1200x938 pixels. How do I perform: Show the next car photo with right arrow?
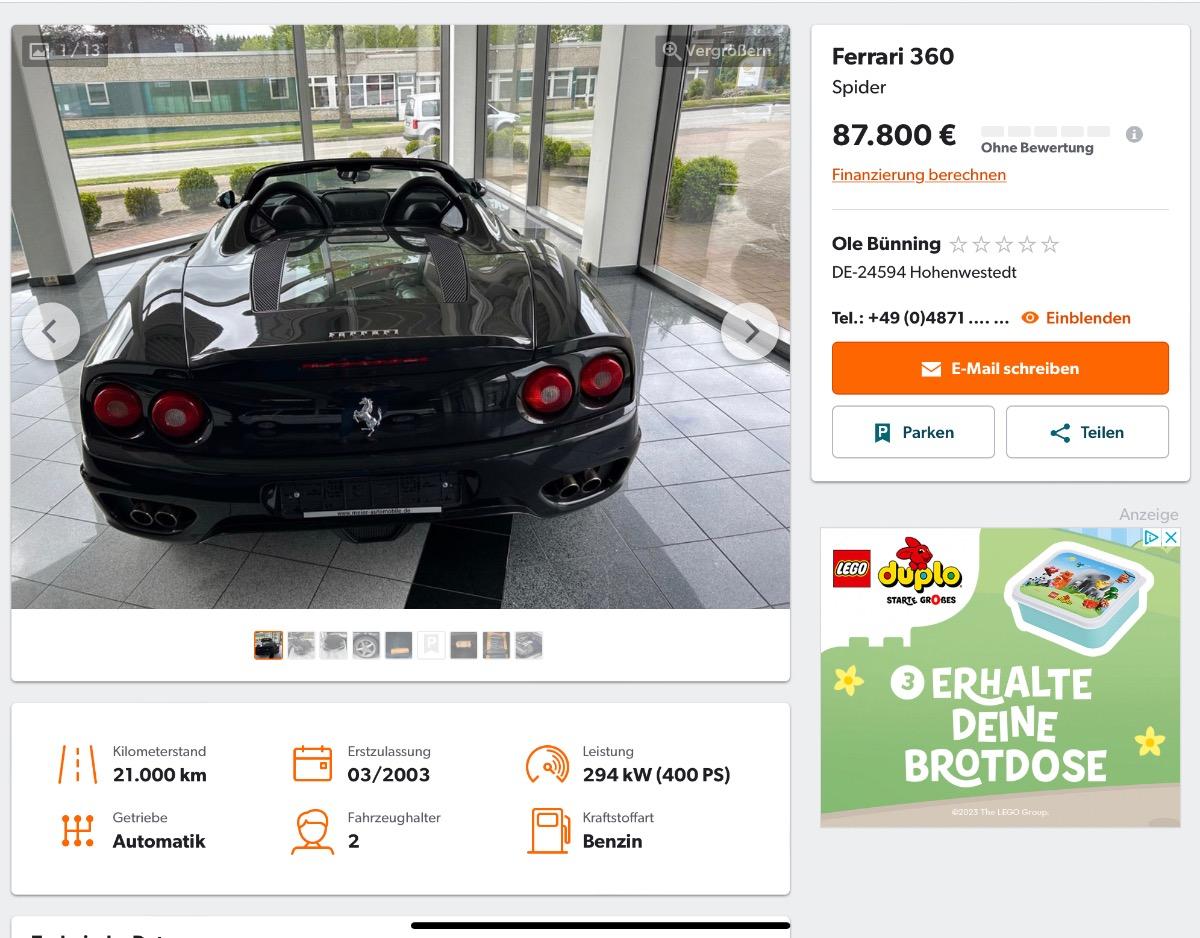pos(750,332)
